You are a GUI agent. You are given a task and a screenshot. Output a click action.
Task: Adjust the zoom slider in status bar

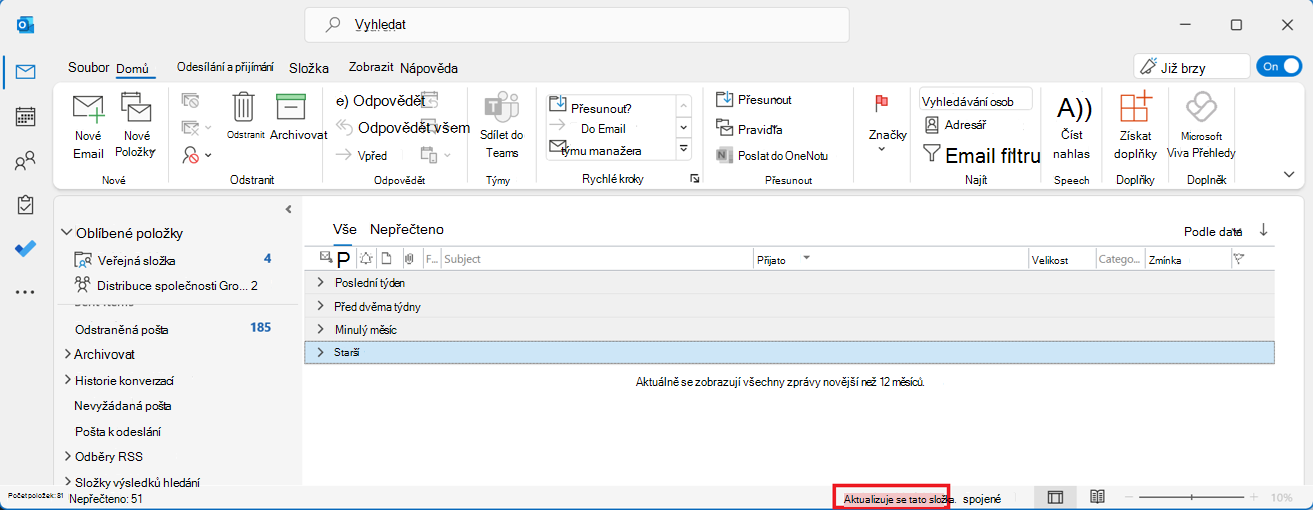[x=1191, y=497]
